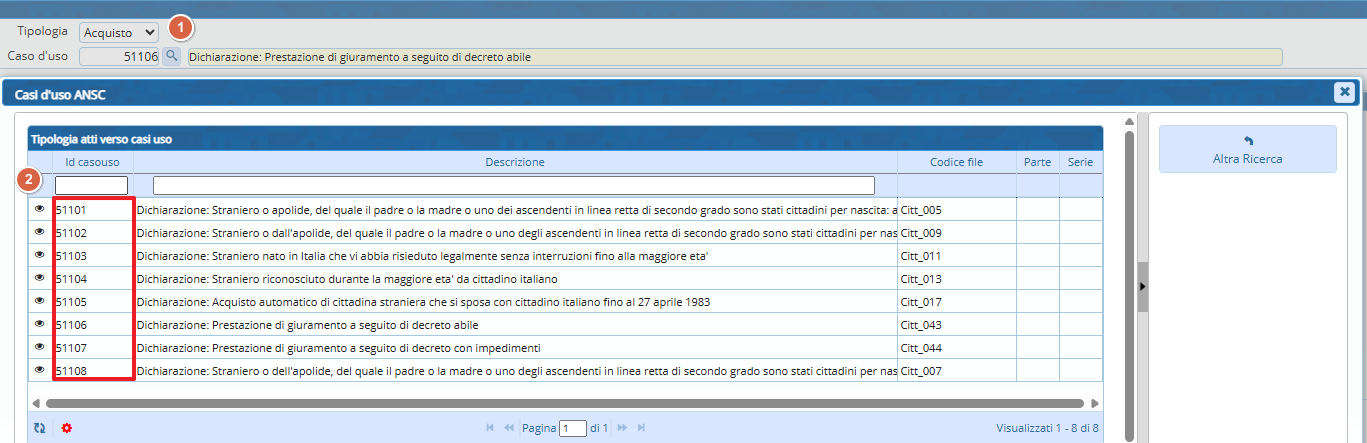Sort by Id casouso column header
1367x443 pixels.
(x=91, y=162)
